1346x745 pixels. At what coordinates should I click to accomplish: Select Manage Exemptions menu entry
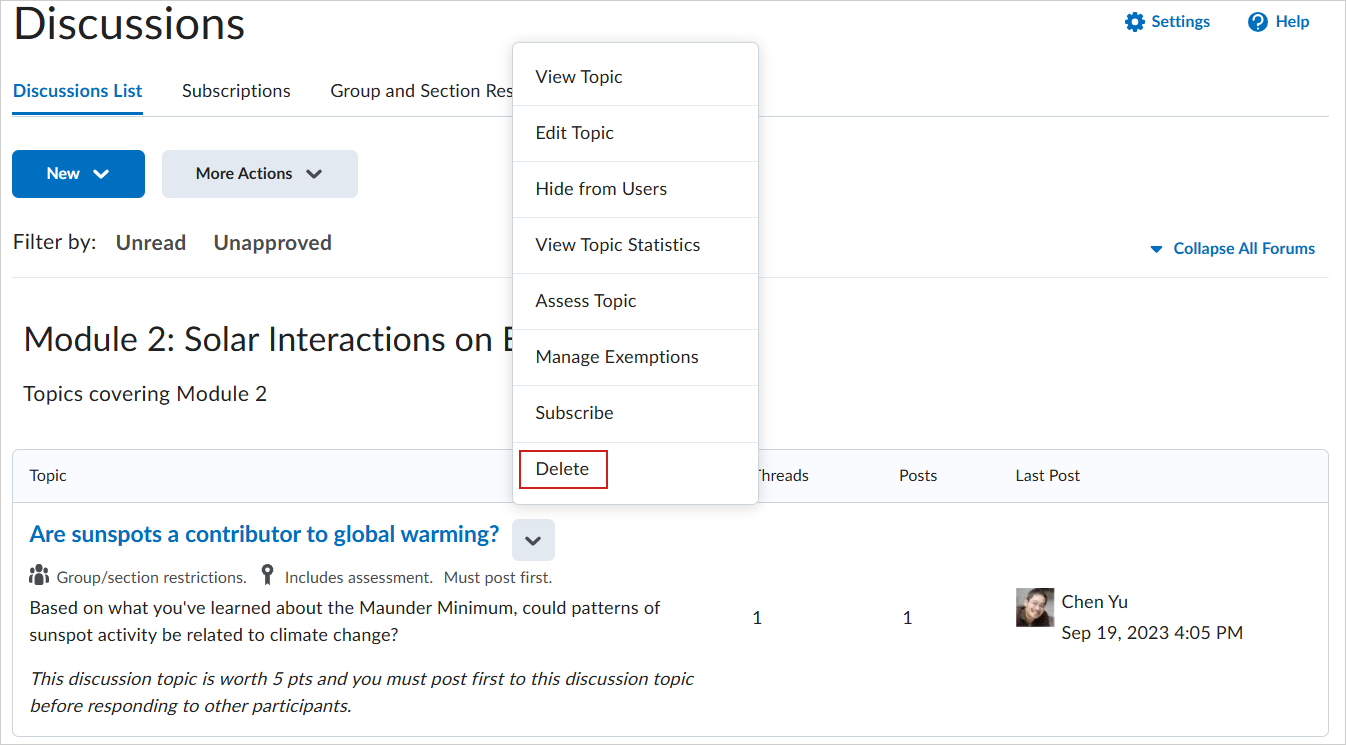[x=617, y=357]
